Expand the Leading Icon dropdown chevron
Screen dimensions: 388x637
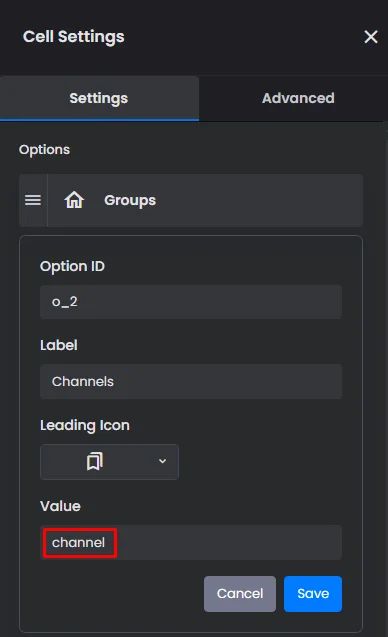click(x=163, y=461)
